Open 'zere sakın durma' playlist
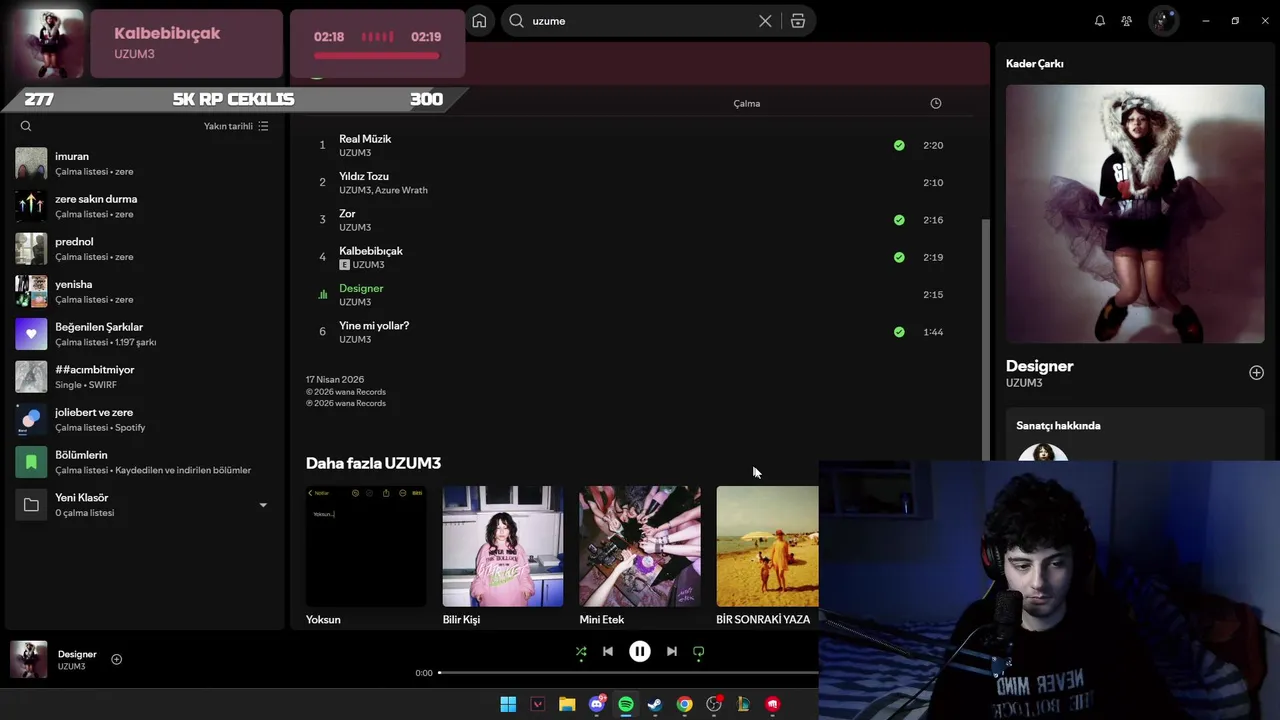 [144, 206]
